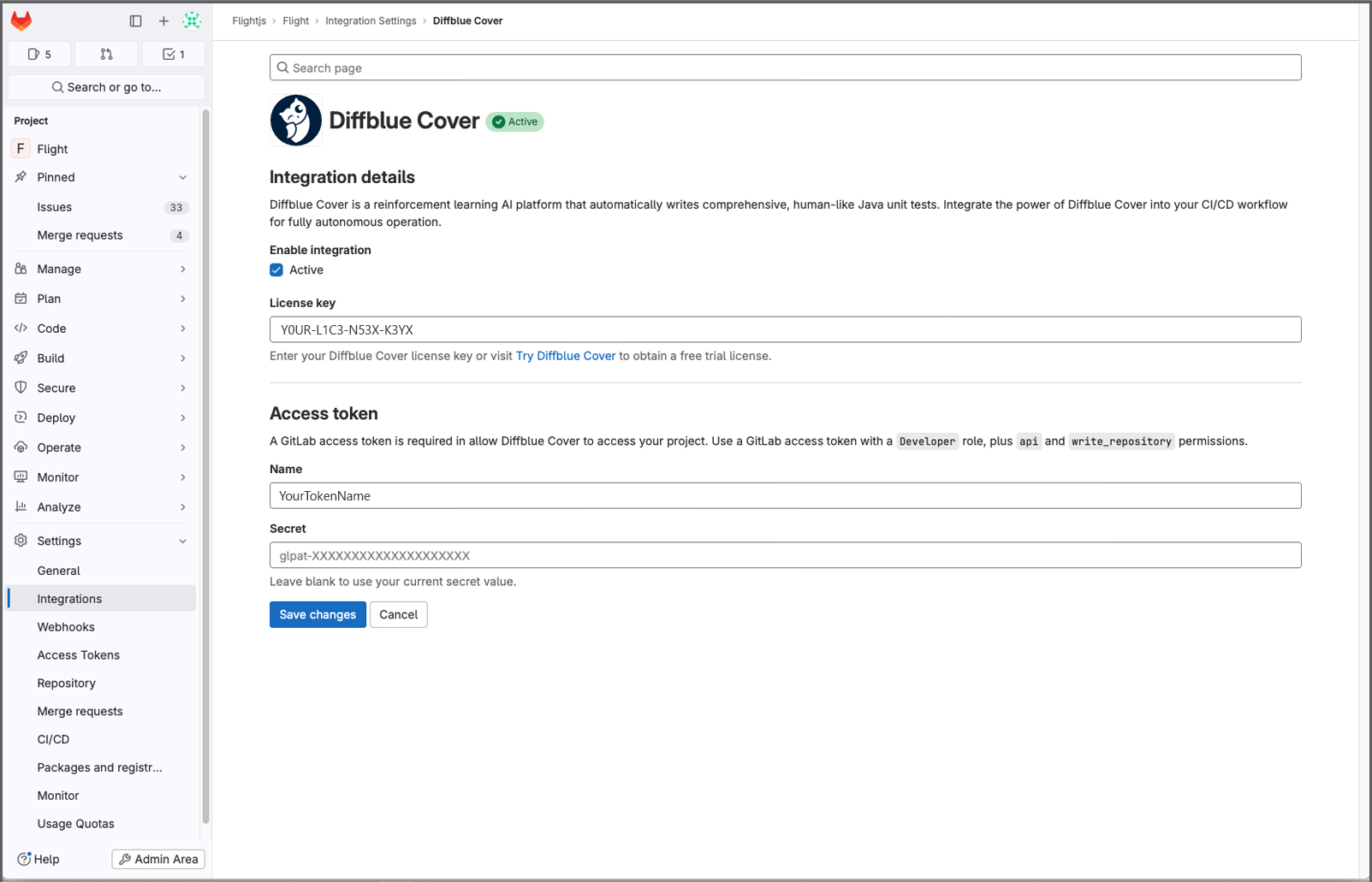Viewport: 1372px width, 882px height.
Task: Click the Deploy icon in the sidebar
Action: [21, 417]
